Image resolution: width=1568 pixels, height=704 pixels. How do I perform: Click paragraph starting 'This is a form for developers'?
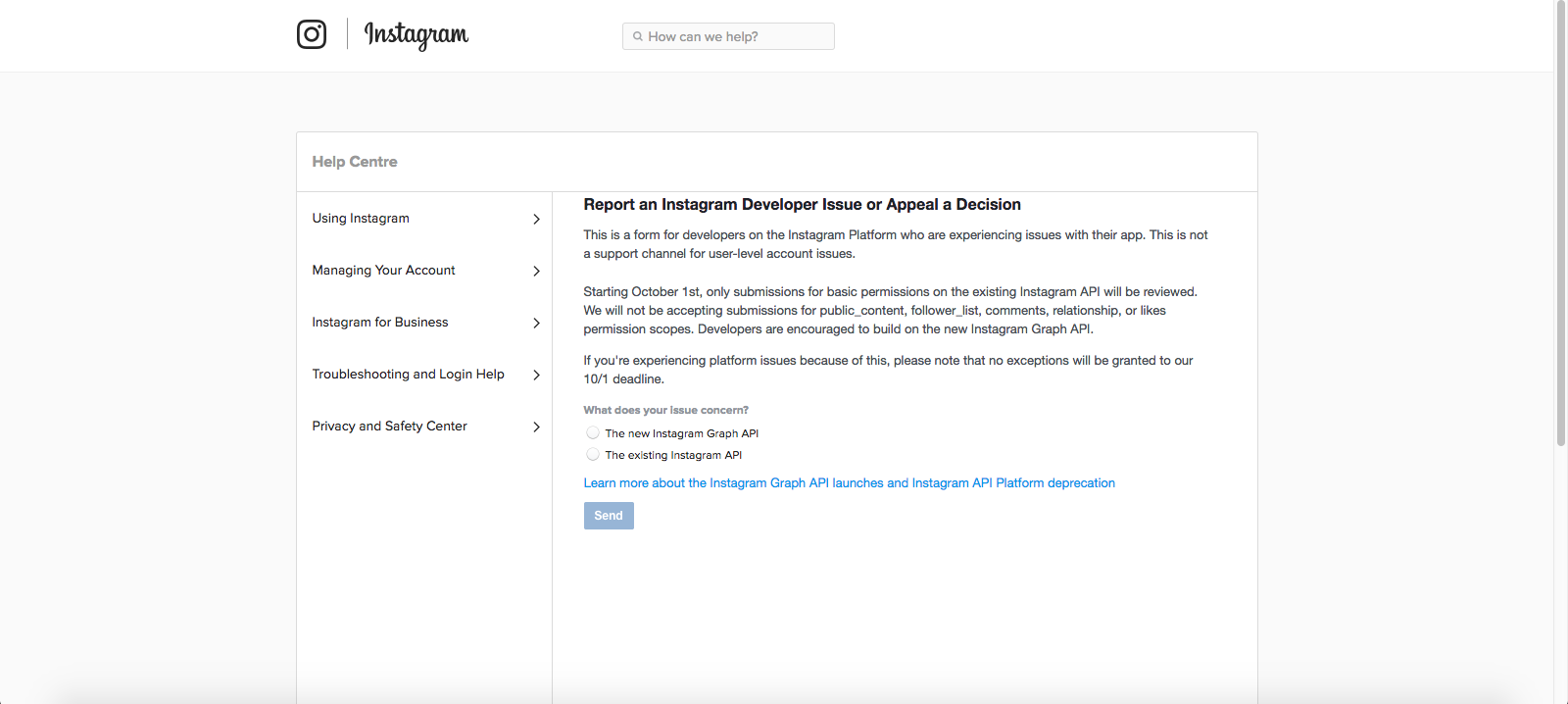[896, 244]
